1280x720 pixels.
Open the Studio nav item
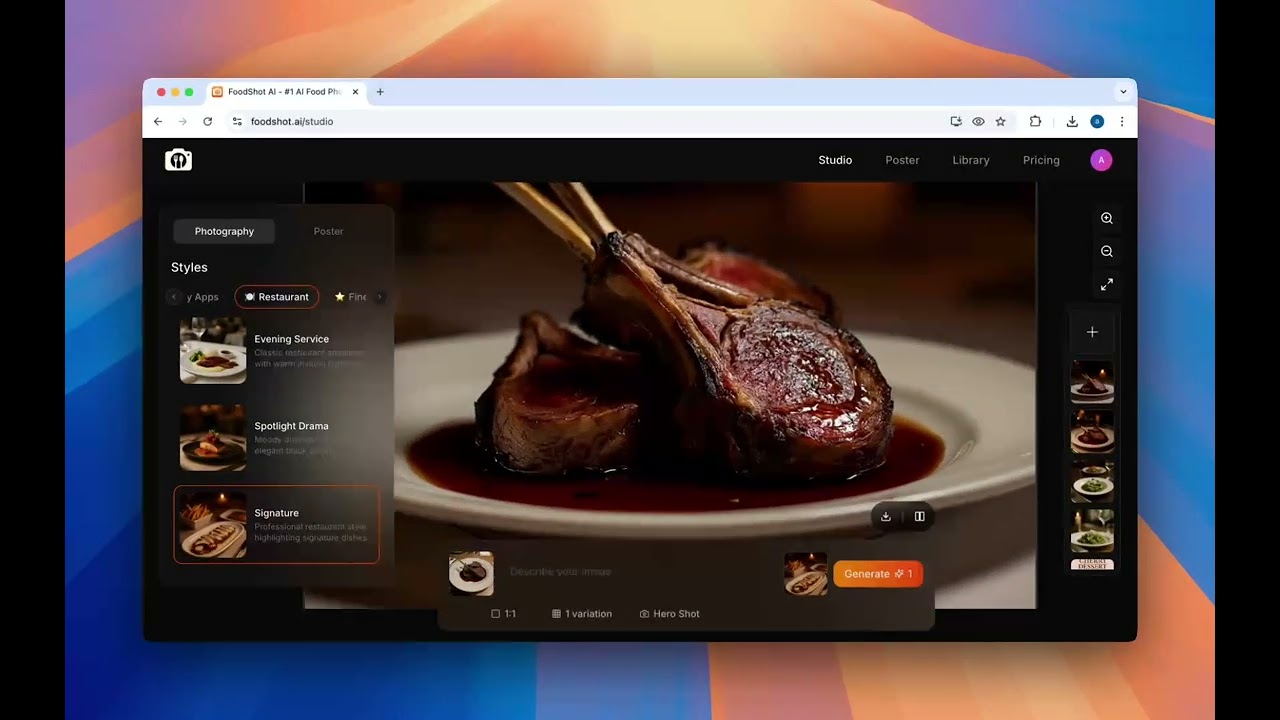tap(835, 160)
